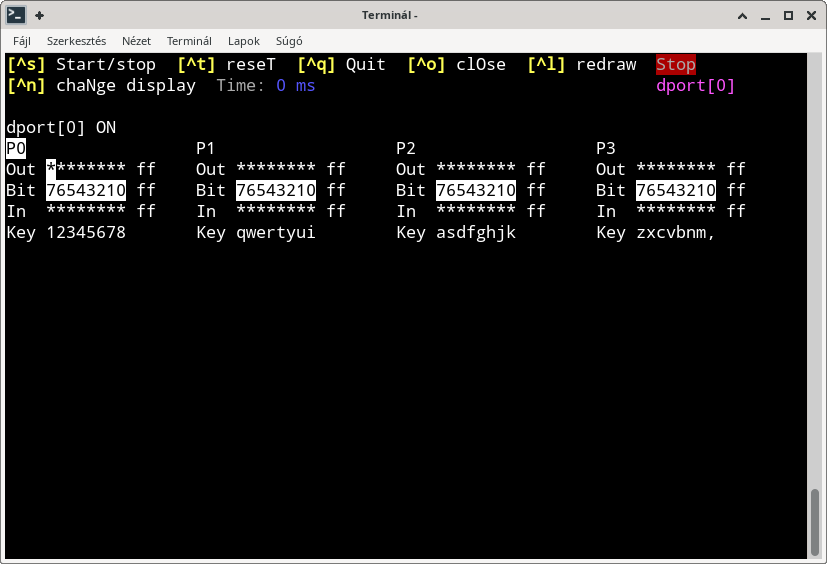The height and width of the screenshot is (564, 827).
Task: Select the P3 port header
Action: 605,148
